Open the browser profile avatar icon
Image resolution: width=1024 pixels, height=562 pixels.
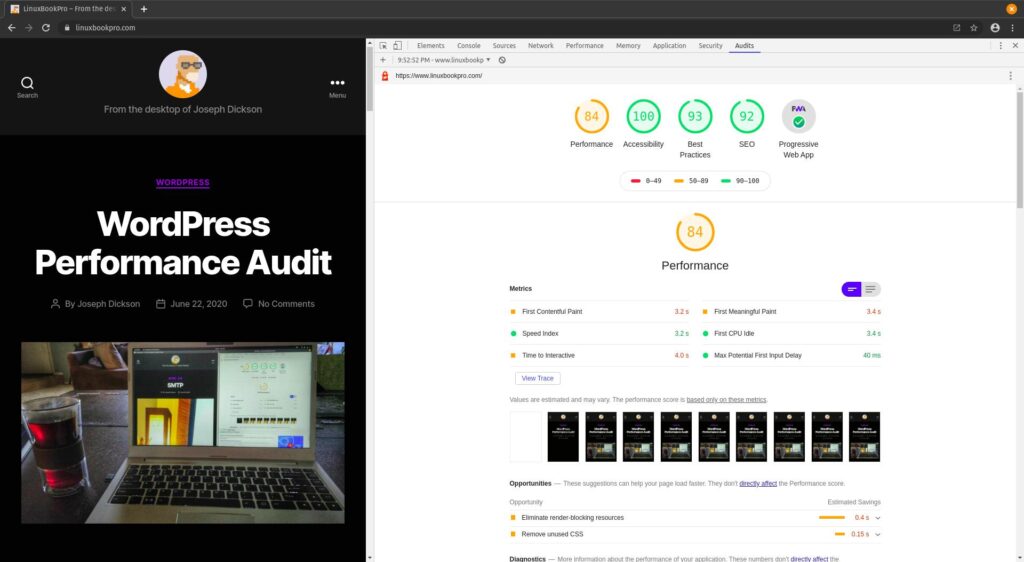[995, 28]
